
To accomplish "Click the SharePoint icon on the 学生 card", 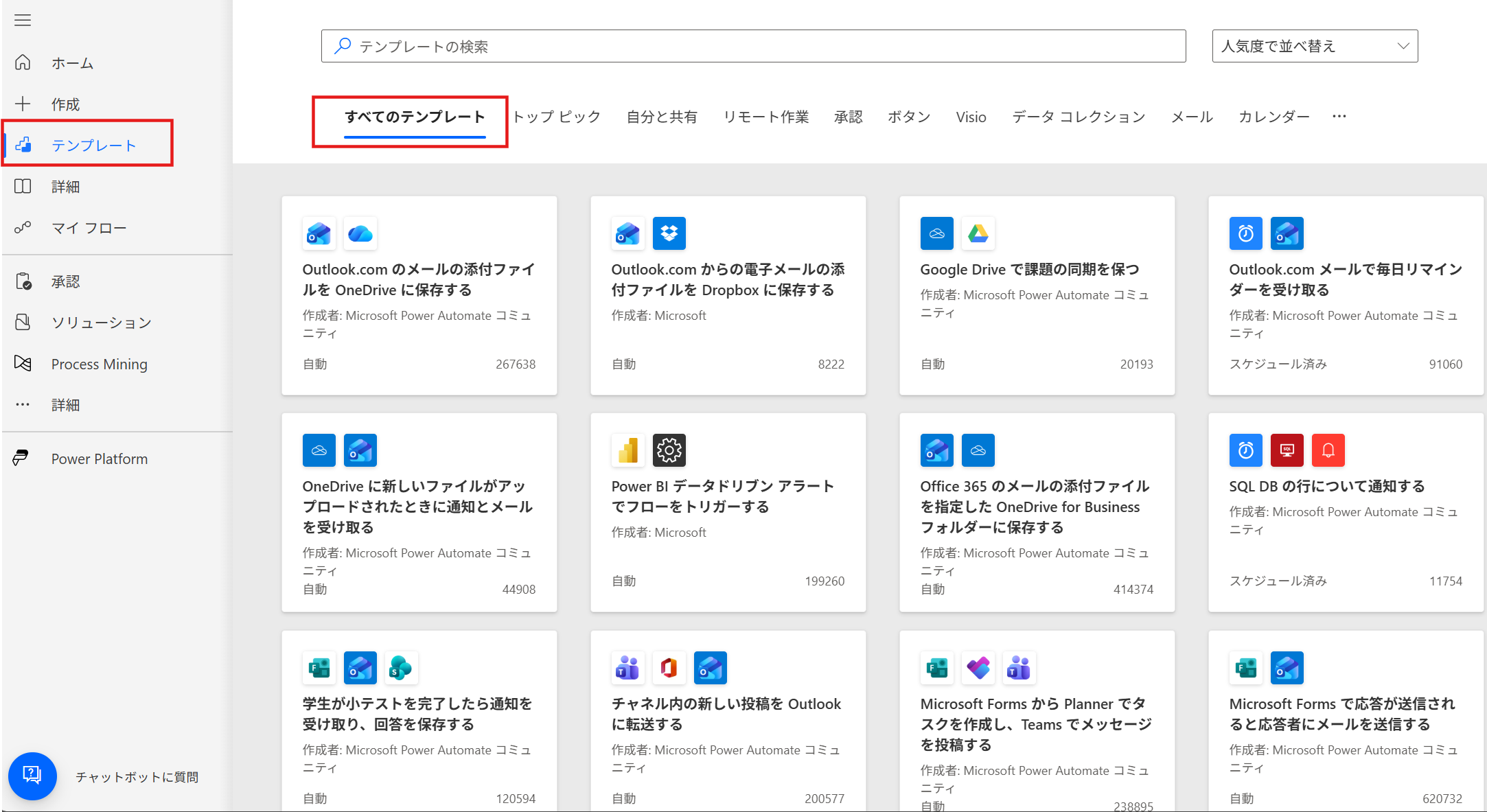I will coord(402,668).
